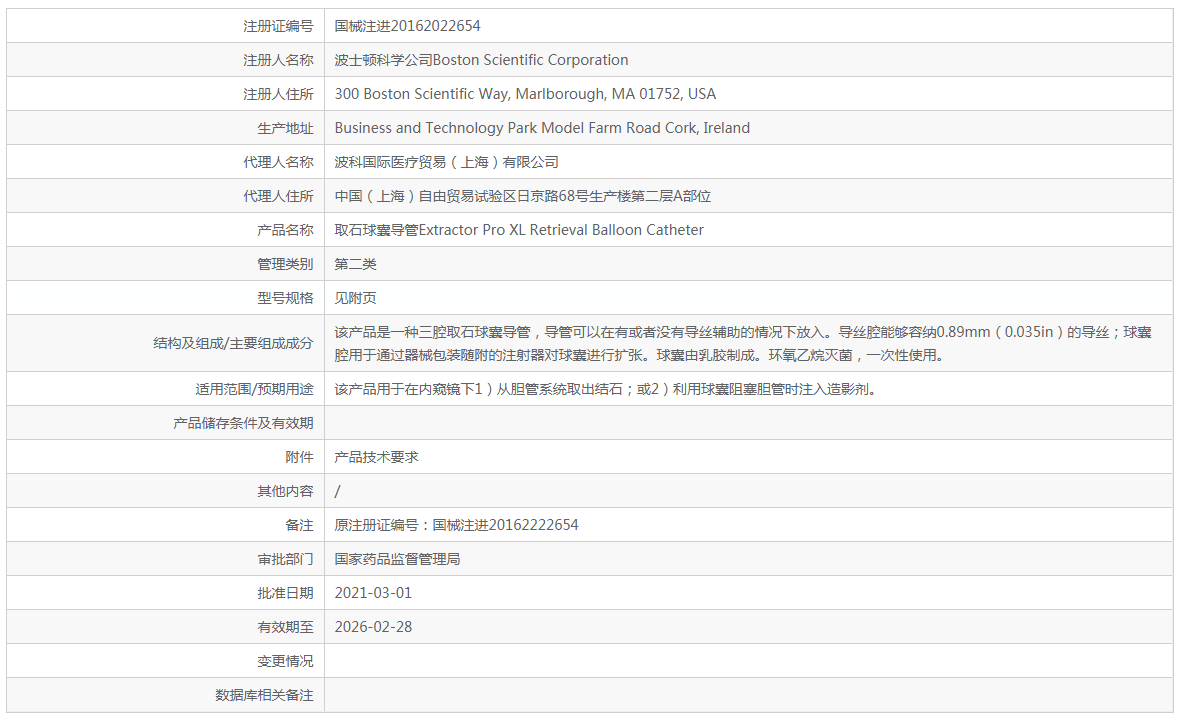Image resolution: width=1178 pixels, height=721 pixels.
Task: Click the 注册人名称 label
Action: pos(278,60)
